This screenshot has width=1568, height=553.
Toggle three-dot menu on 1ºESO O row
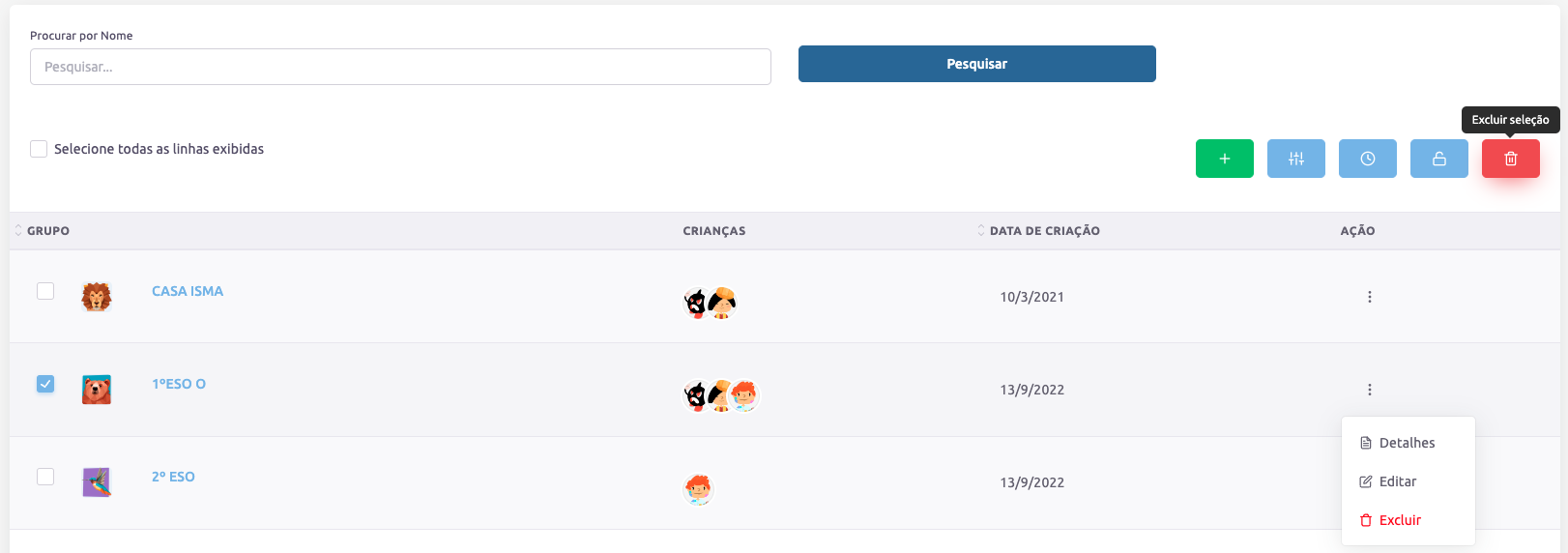point(1369,390)
